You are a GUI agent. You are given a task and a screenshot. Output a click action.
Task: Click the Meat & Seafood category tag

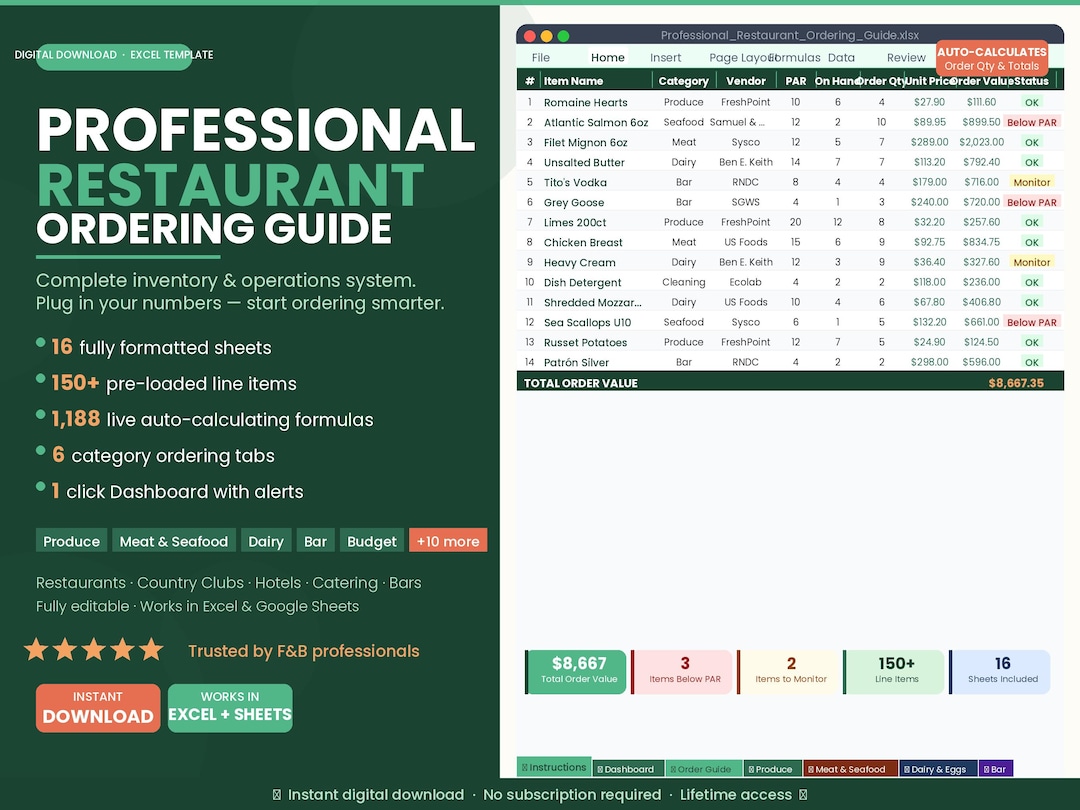(x=174, y=541)
